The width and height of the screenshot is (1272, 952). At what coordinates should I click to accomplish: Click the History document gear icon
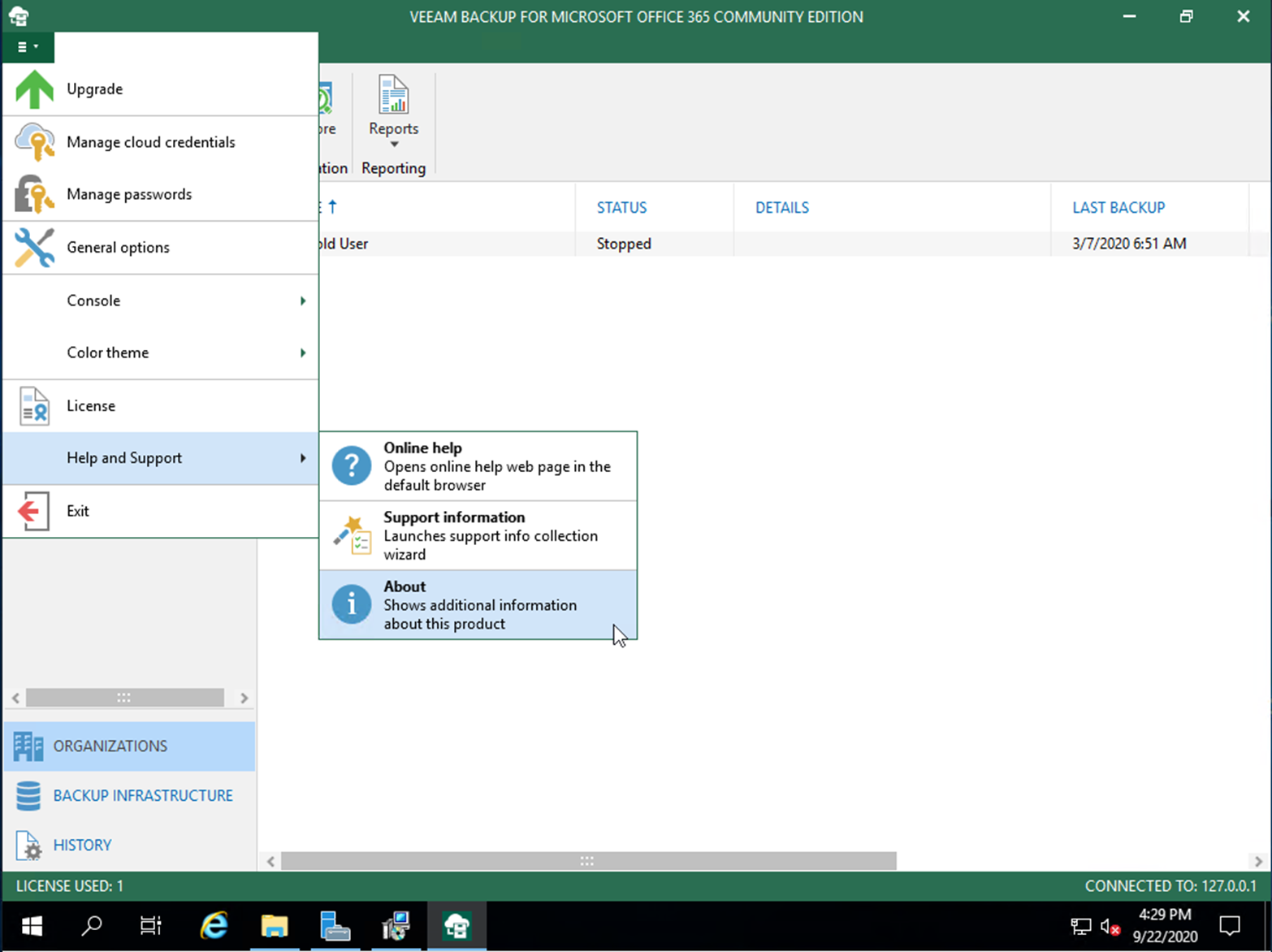[x=28, y=846]
